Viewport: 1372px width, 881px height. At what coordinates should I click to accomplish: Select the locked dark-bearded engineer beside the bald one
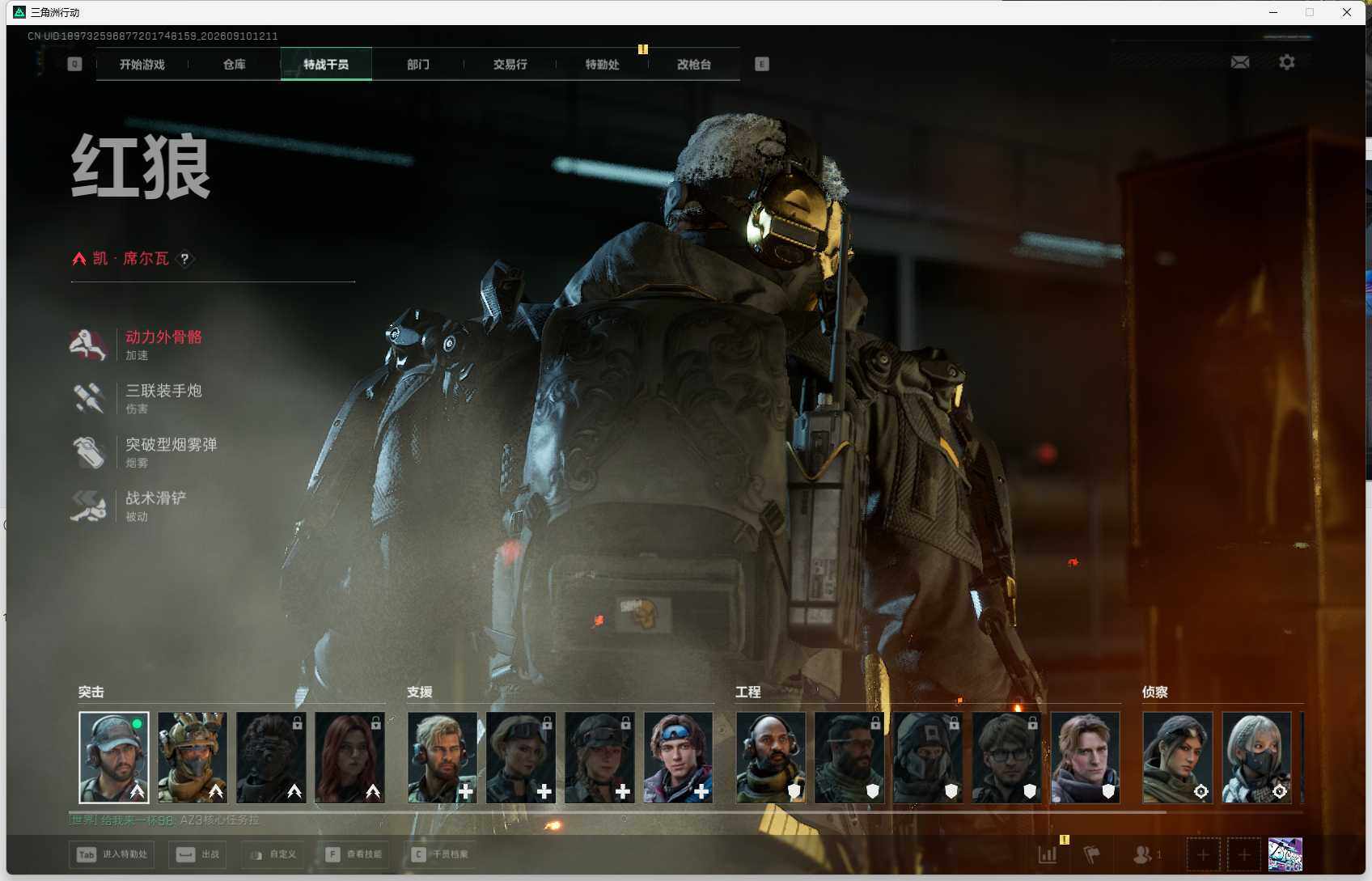coord(849,757)
